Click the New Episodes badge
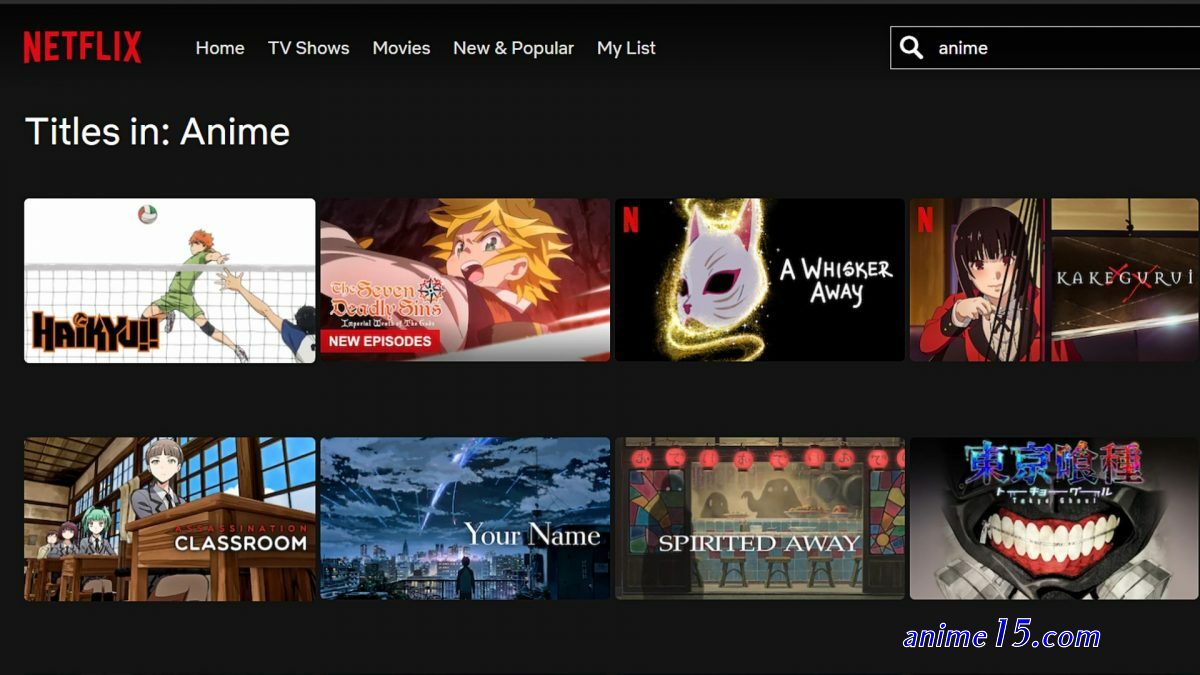The image size is (1200, 675). [x=380, y=341]
